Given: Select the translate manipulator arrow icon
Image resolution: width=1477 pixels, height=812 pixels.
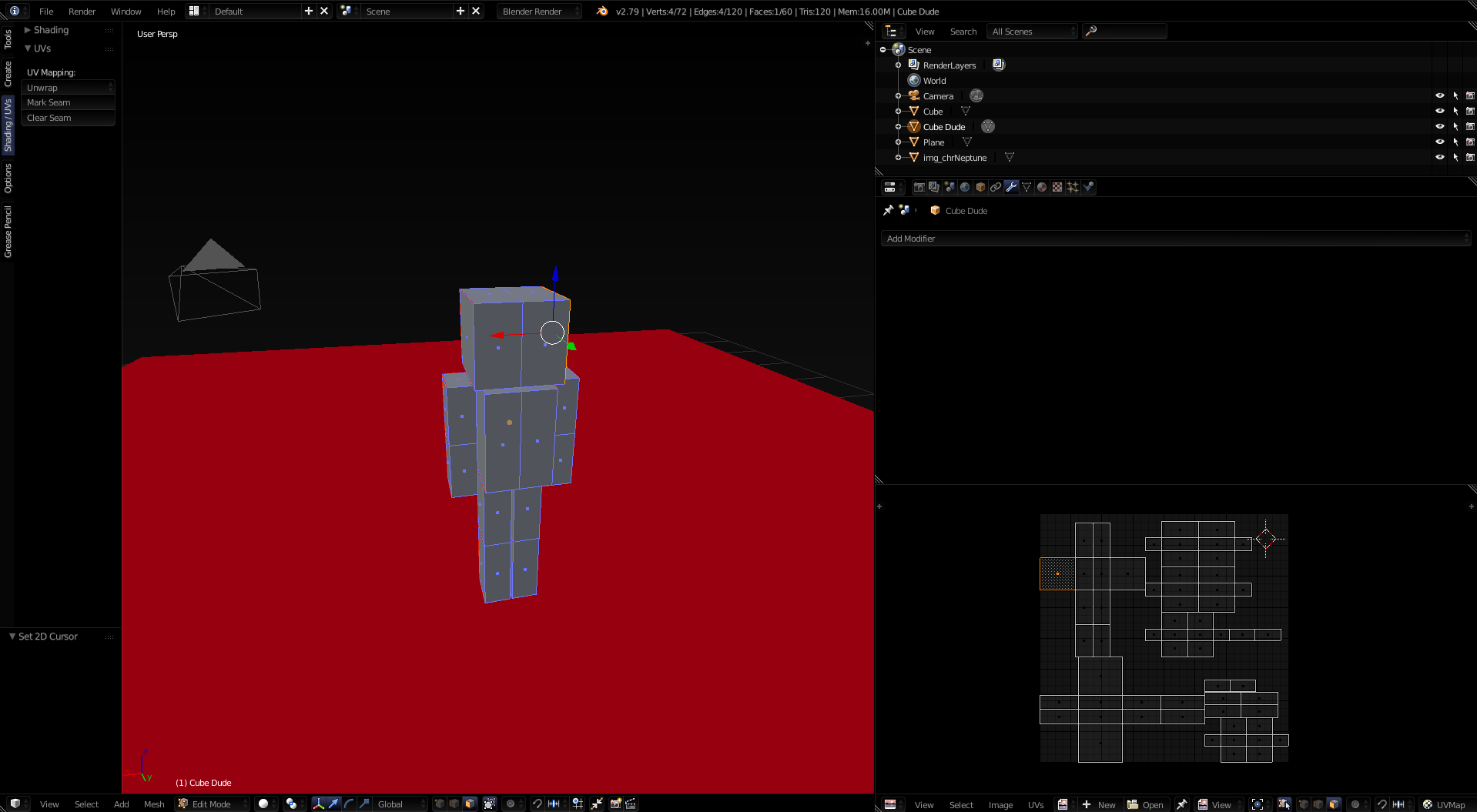Looking at the screenshot, I should point(333,804).
